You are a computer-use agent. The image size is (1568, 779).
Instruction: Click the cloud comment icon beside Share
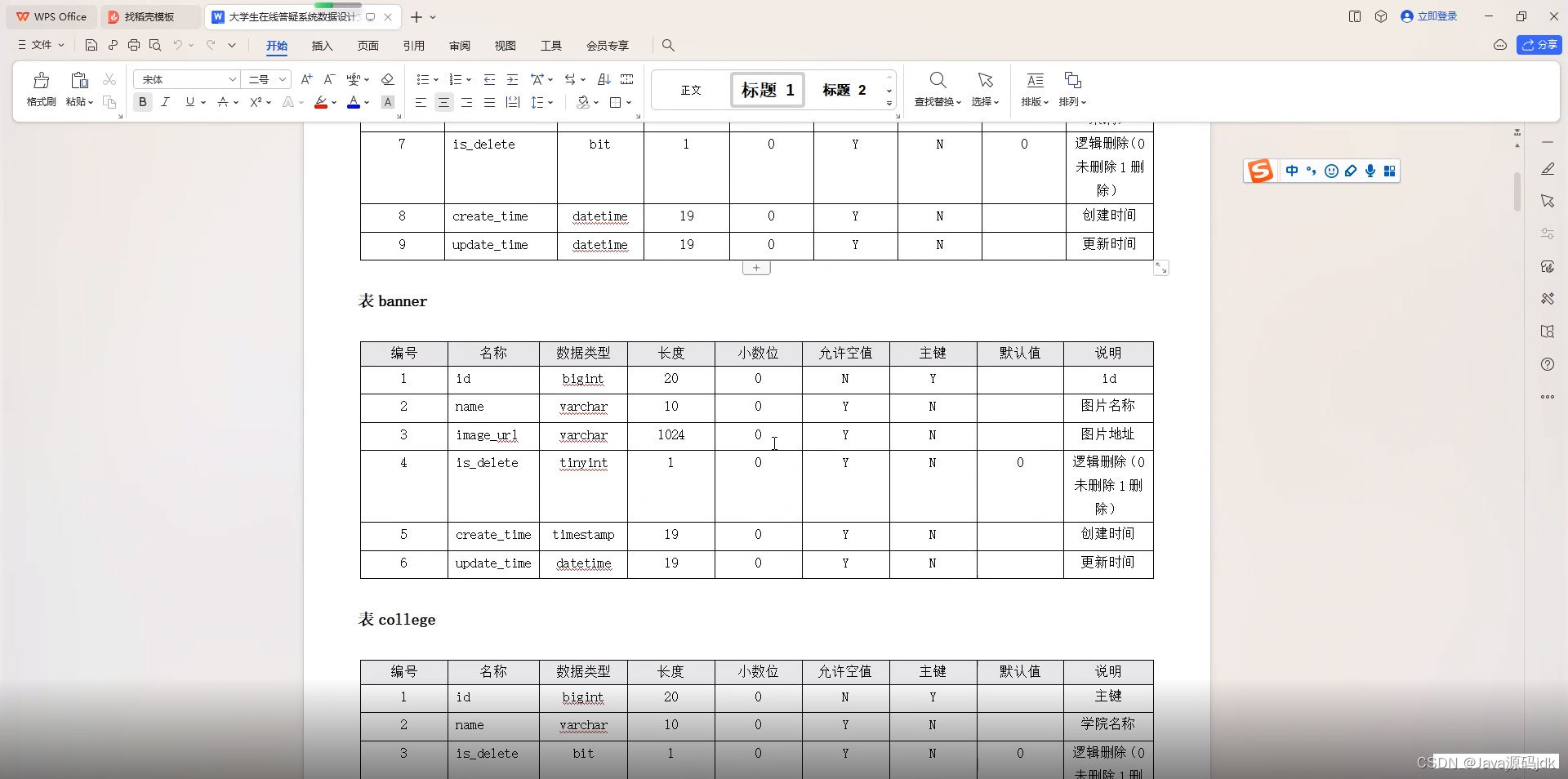(1500, 45)
